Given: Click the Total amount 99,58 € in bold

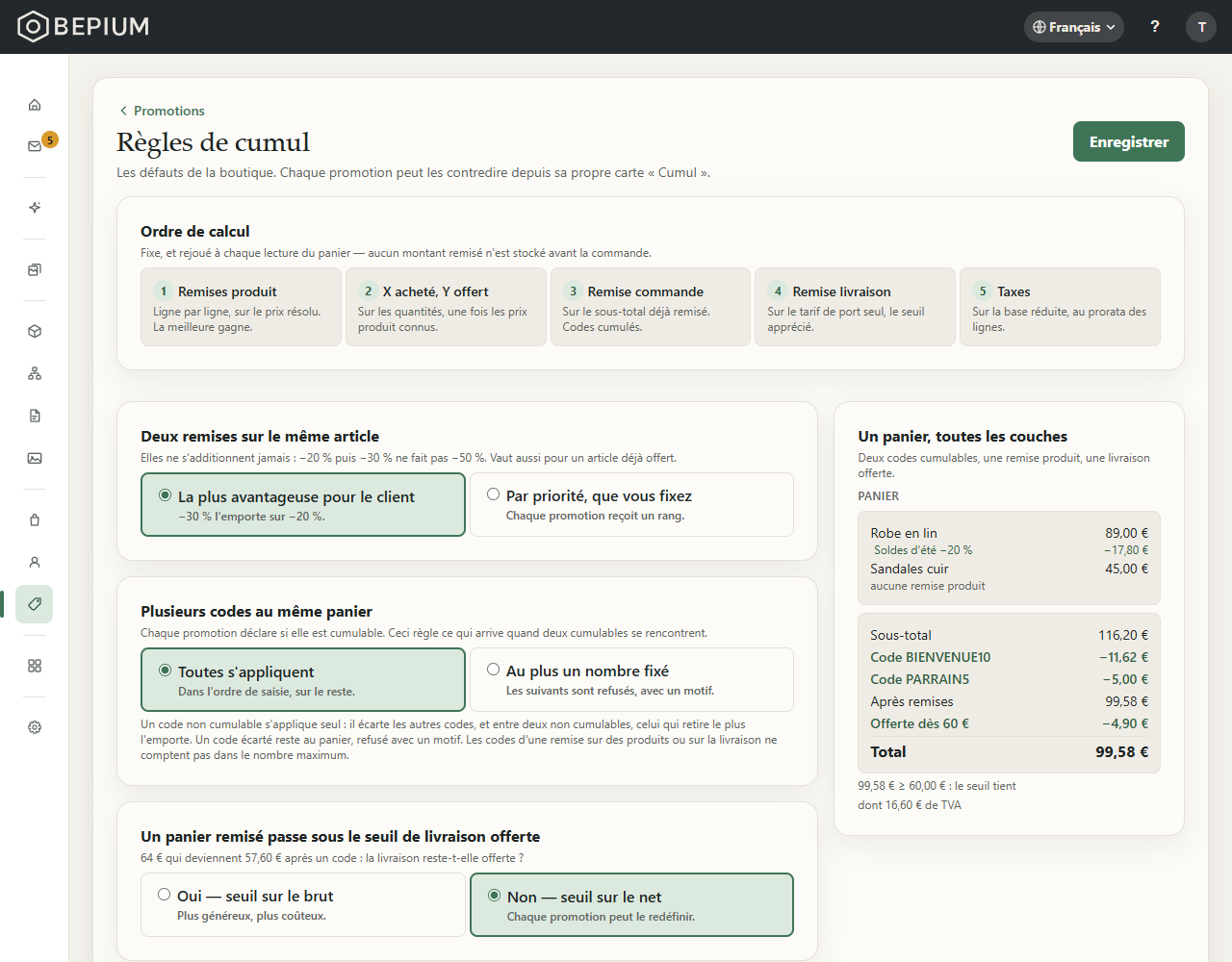Looking at the screenshot, I should 1122,752.
